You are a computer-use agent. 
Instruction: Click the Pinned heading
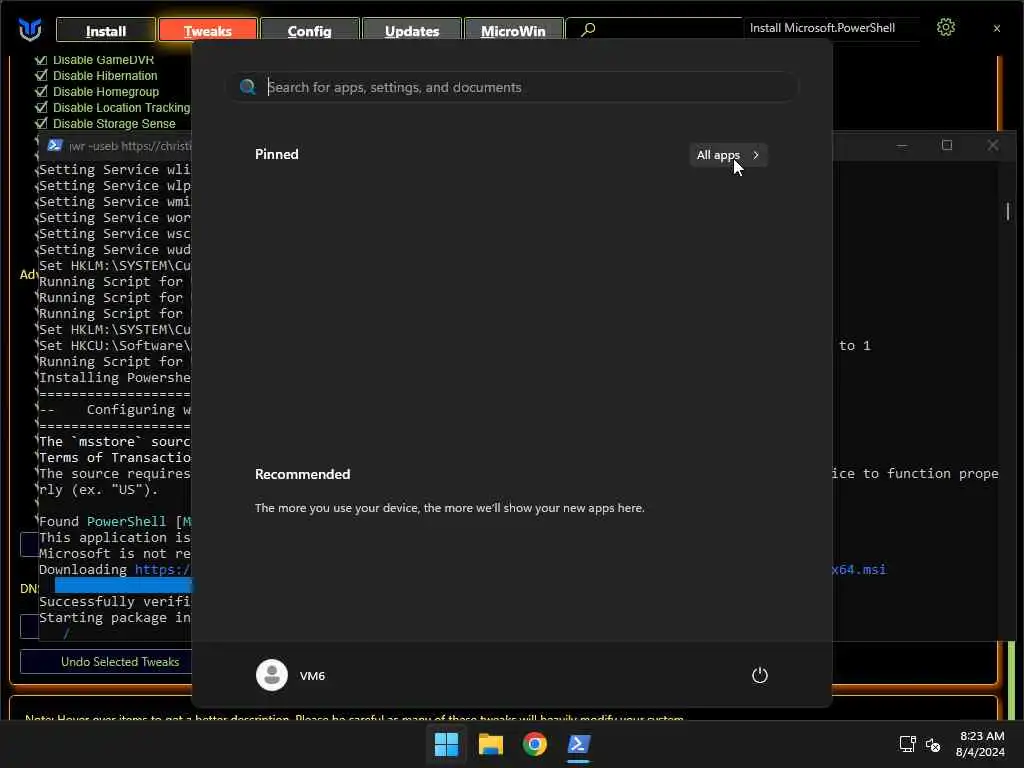tap(277, 154)
